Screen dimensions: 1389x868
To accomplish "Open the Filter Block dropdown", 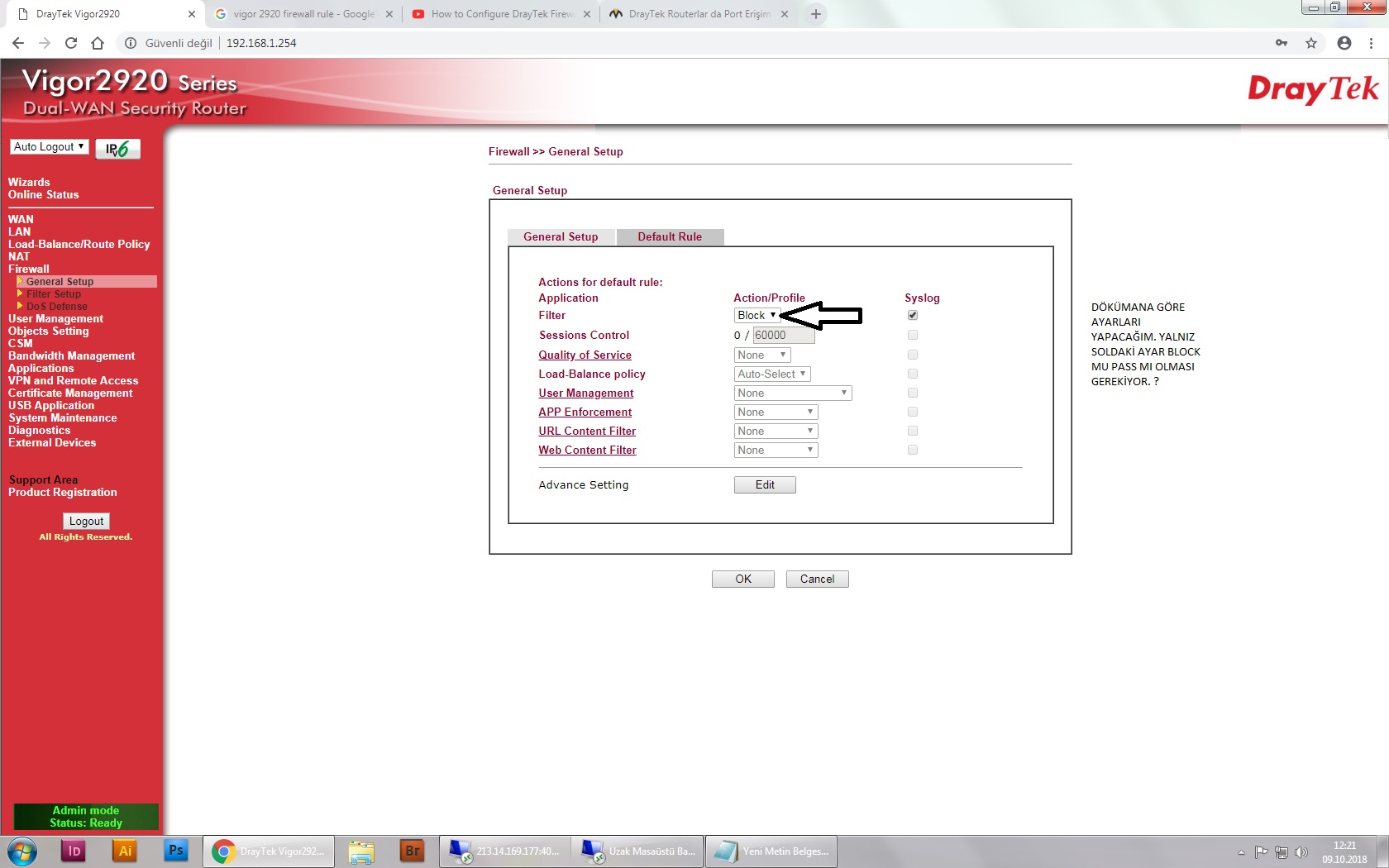I will point(757,315).
